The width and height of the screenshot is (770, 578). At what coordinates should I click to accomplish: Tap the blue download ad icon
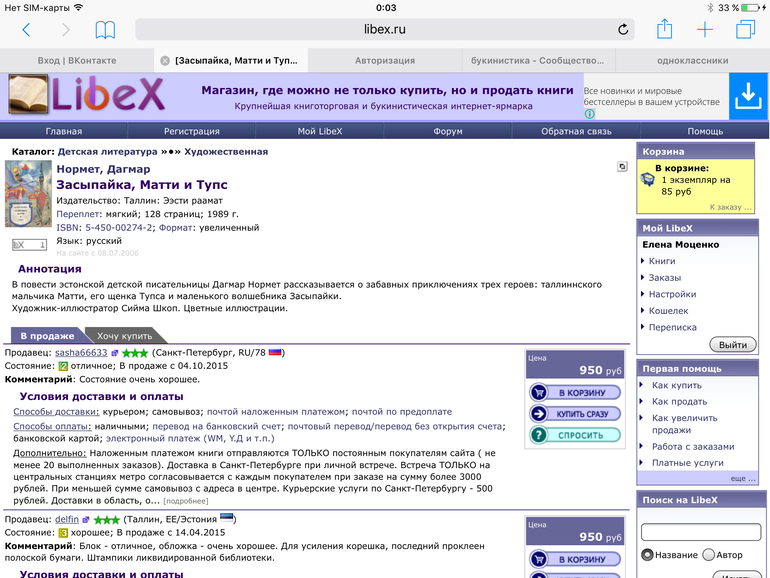747,96
